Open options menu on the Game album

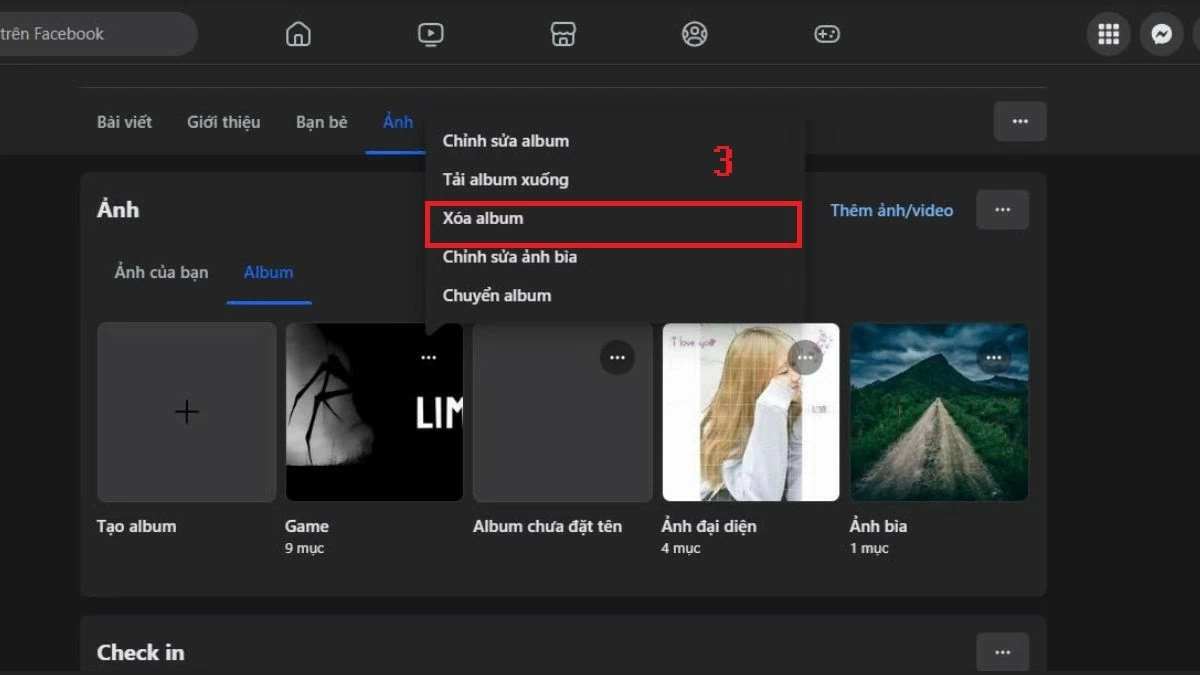click(x=429, y=356)
